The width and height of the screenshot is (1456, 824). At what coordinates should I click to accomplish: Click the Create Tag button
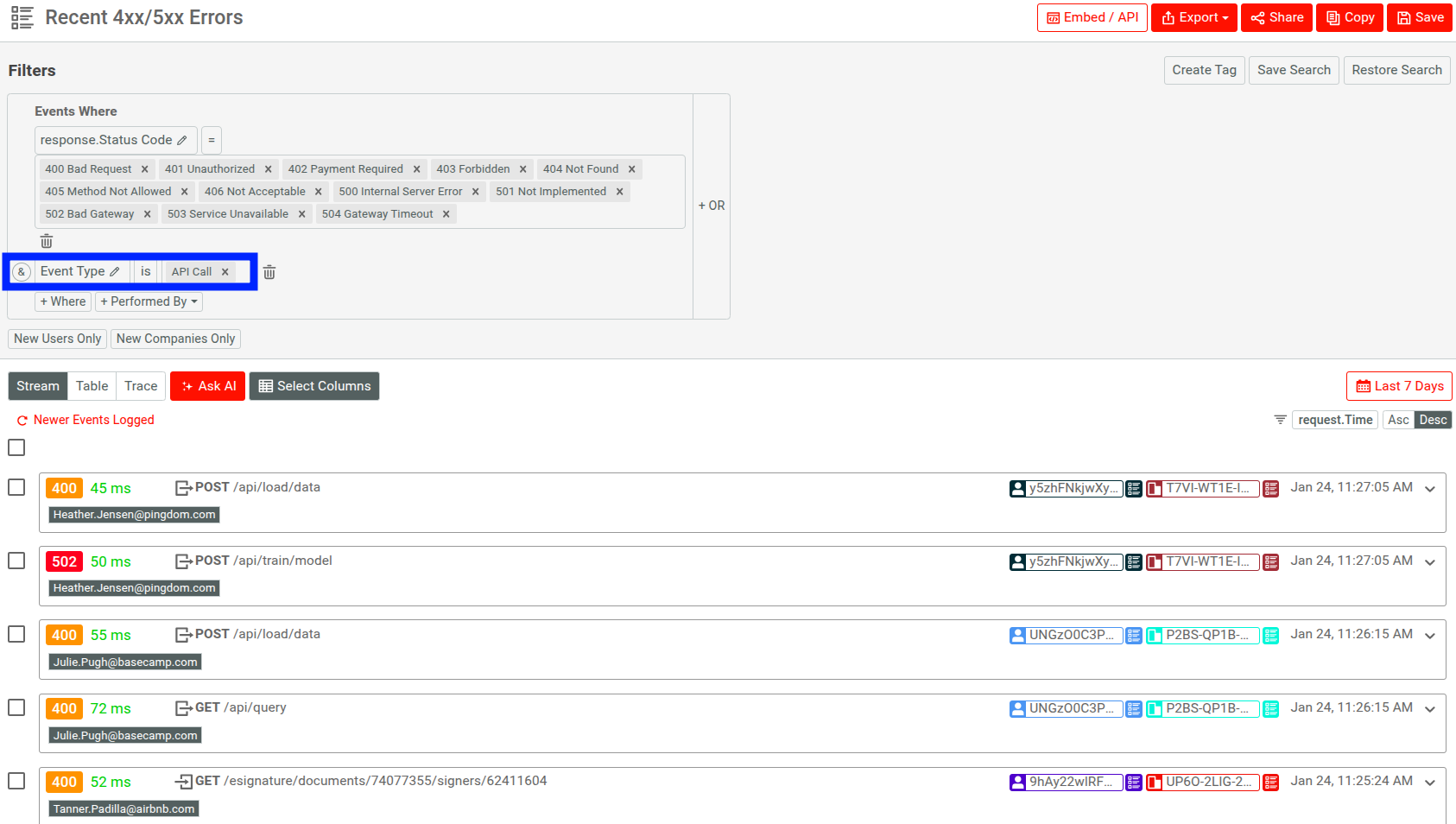coord(1204,70)
